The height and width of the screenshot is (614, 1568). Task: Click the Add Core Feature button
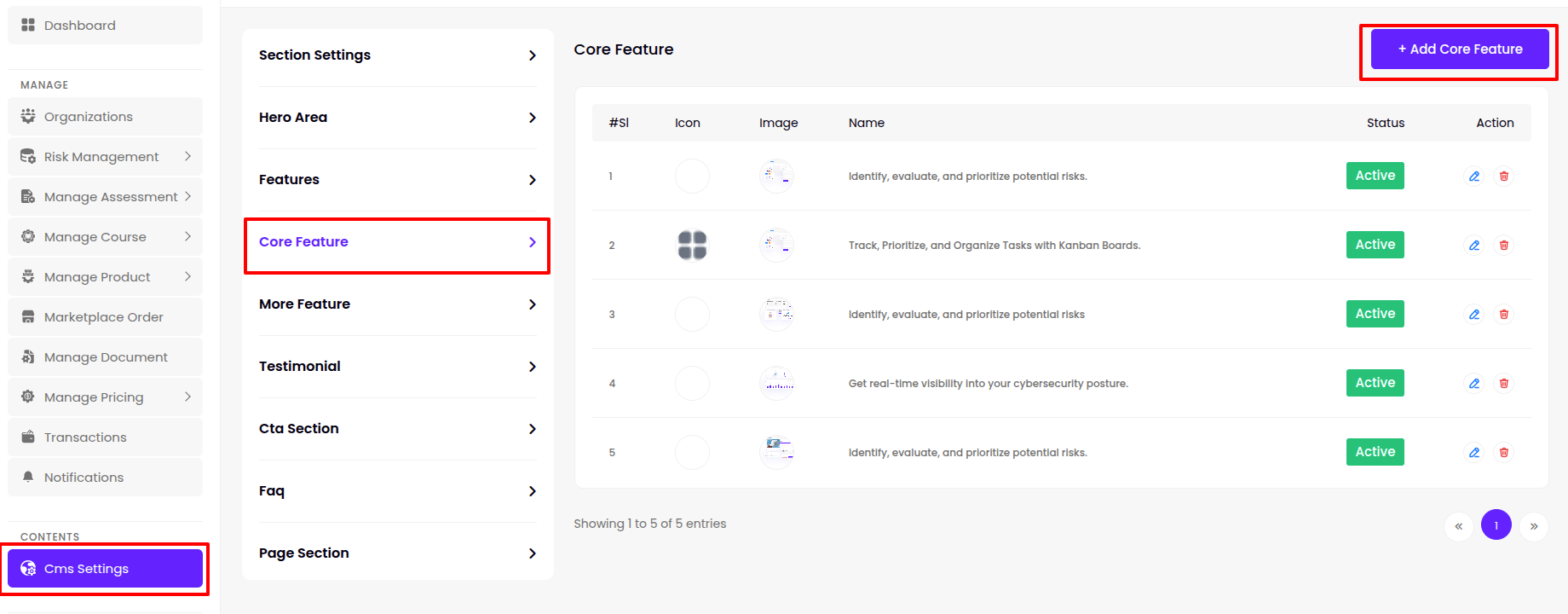click(1459, 49)
